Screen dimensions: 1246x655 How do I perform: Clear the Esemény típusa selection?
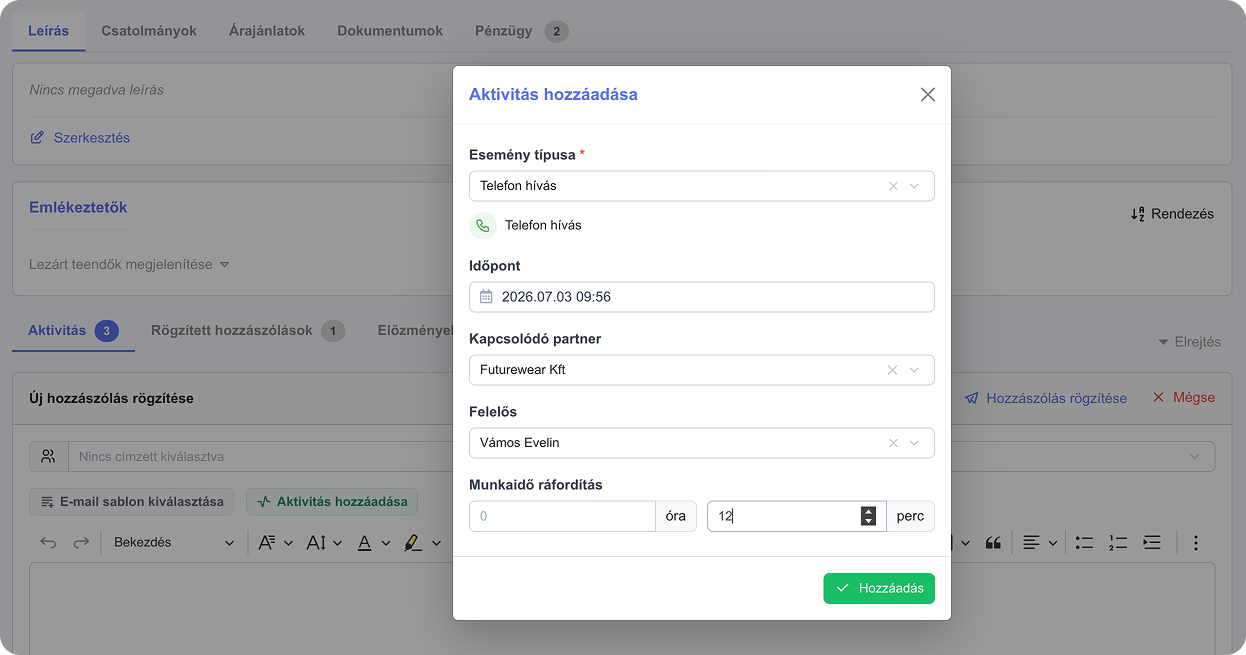(893, 186)
